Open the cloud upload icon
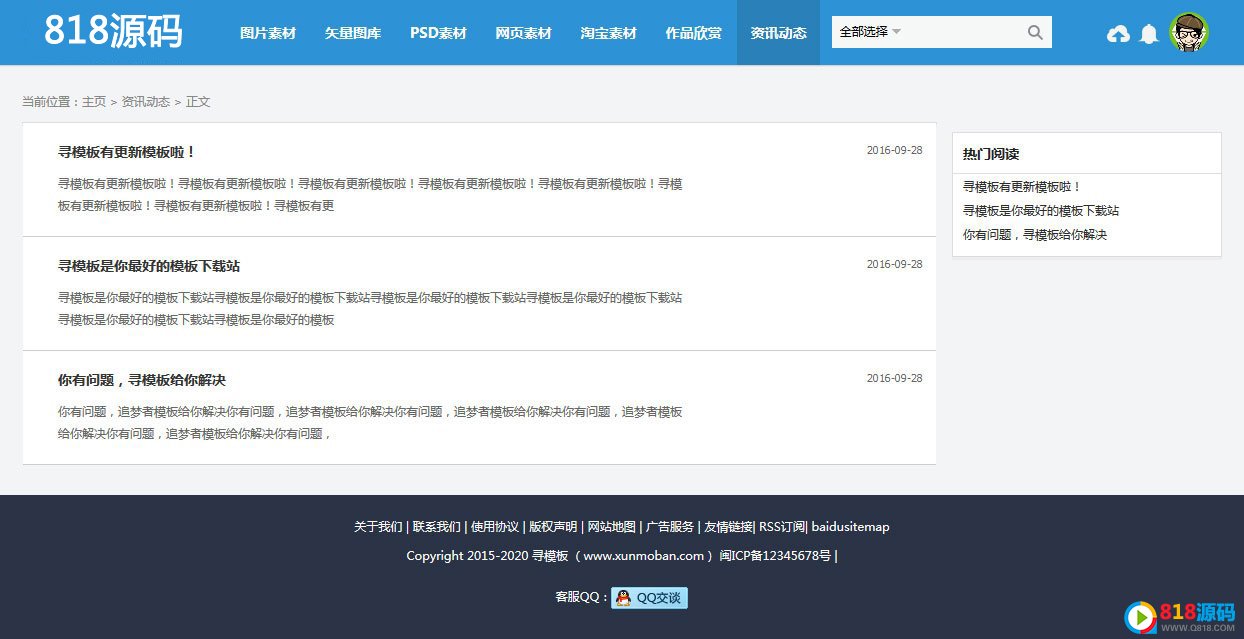Viewport: 1244px width, 639px height. tap(1118, 34)
